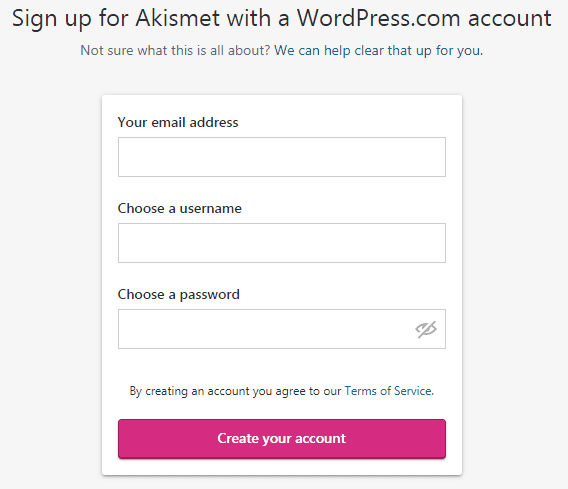
Task: Focus the Choose a username text box
Action: coord(282,243)
